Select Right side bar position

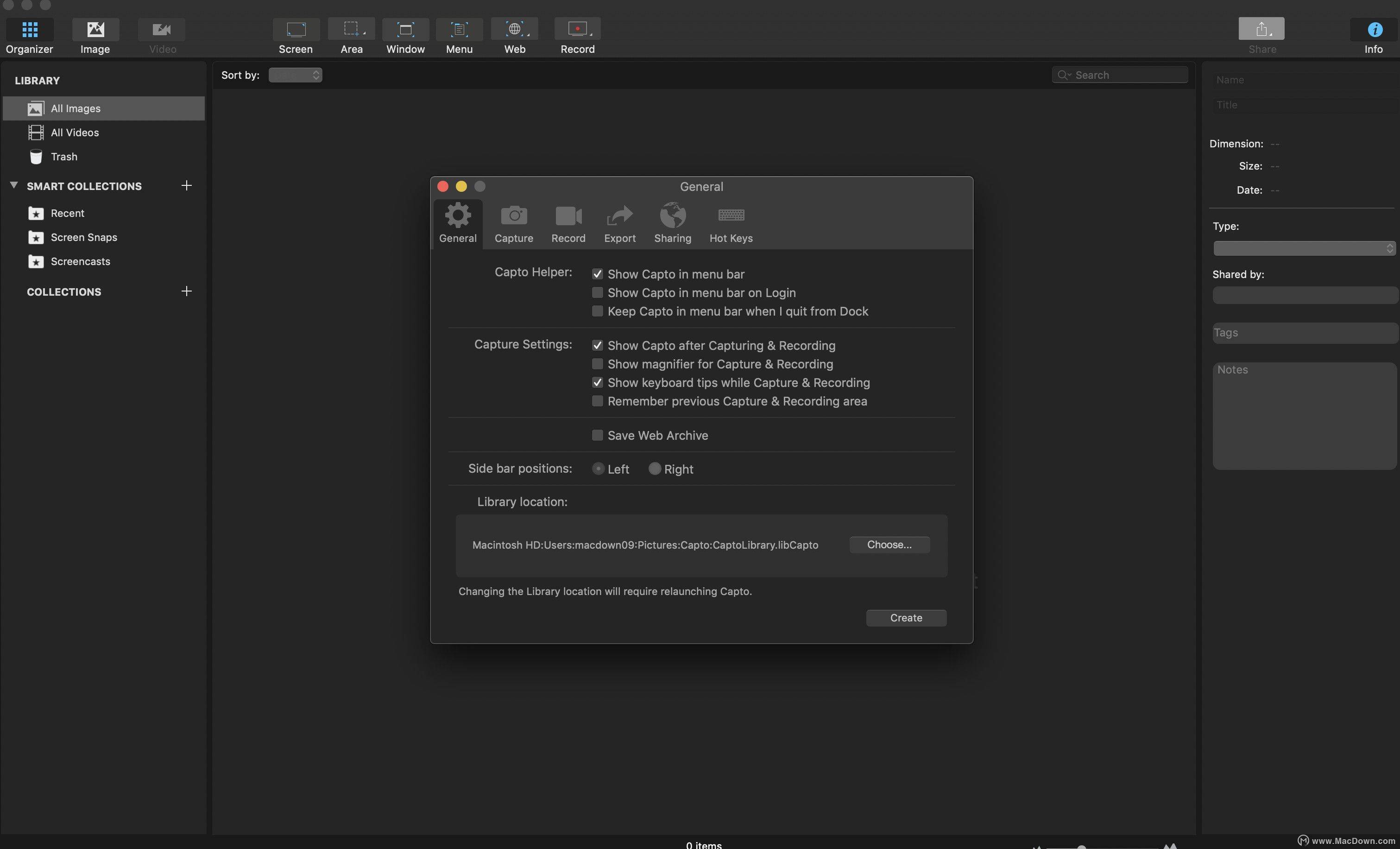point(655,469)
